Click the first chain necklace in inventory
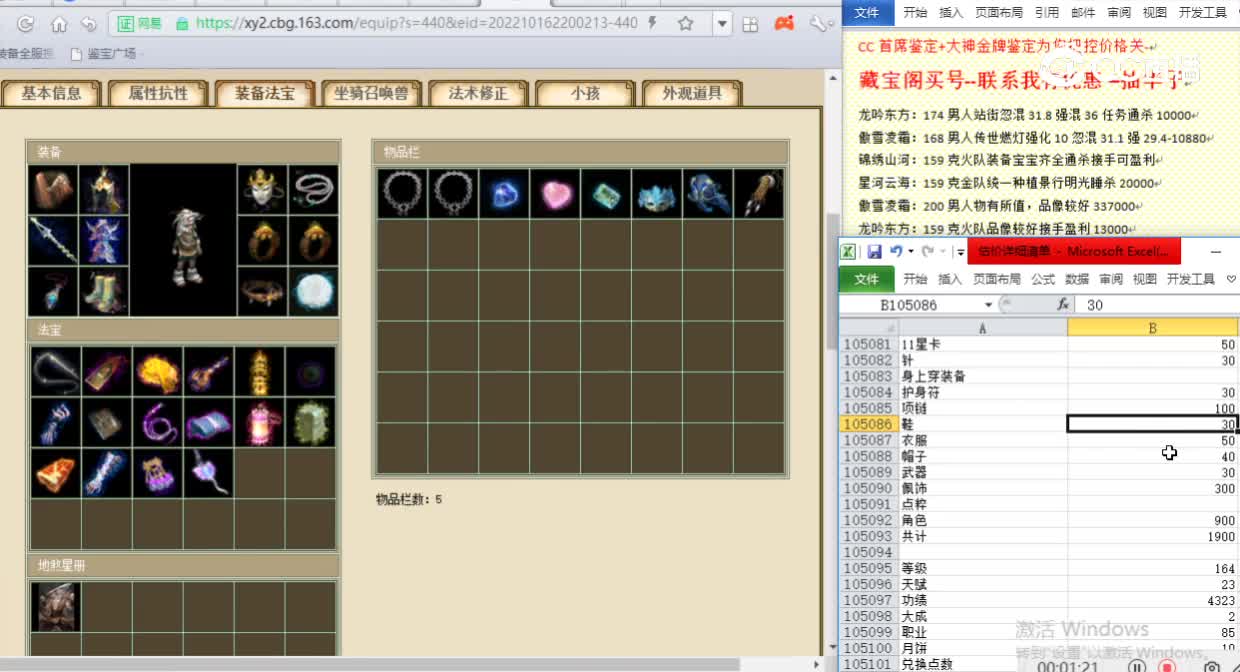Viewport: 1240px width, 672px height. coord(402,194)
